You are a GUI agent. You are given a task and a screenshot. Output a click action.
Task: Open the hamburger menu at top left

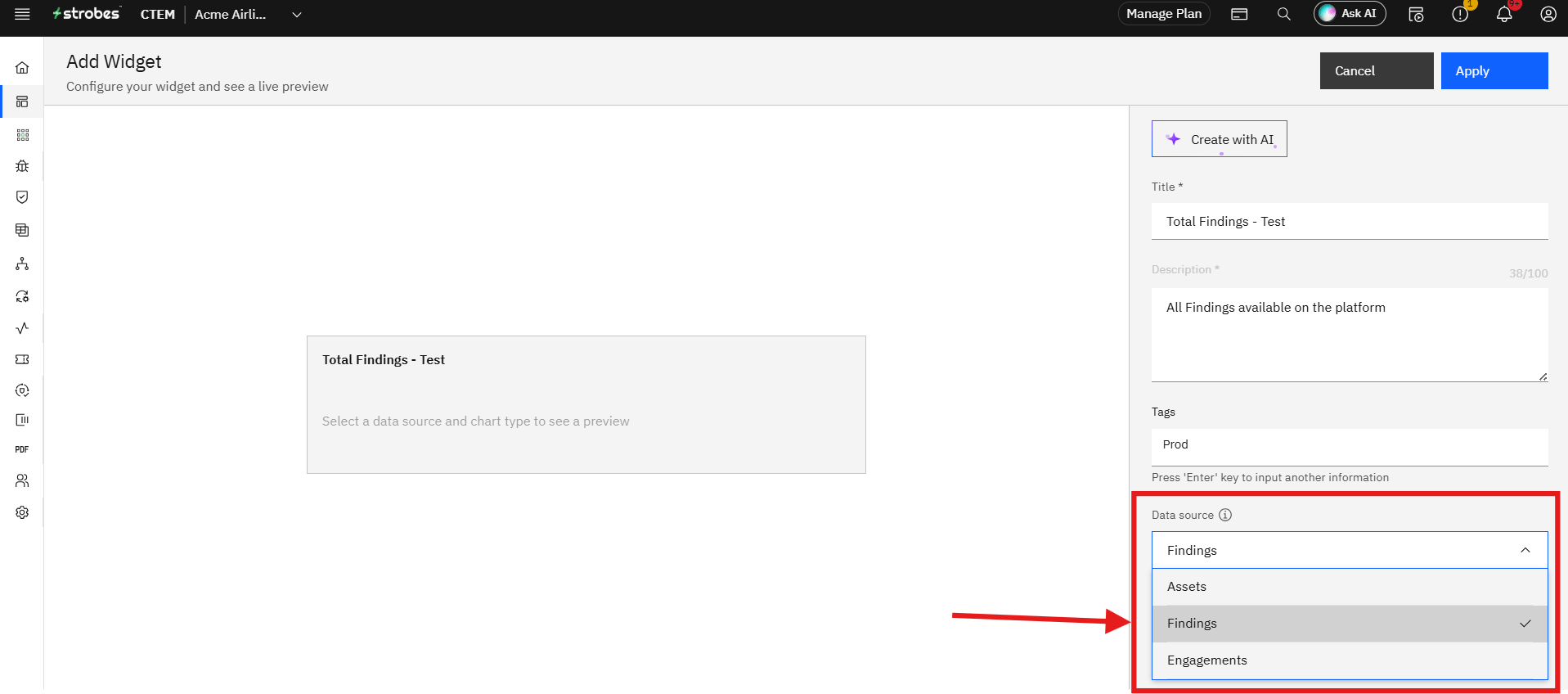pyautogui.click(x=23, y=14)
